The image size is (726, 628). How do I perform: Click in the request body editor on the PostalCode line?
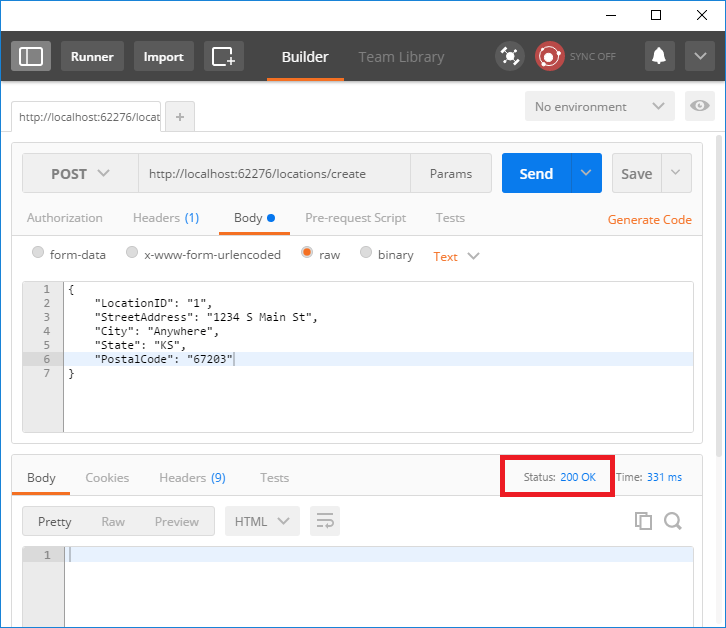pyautogui.click(x=378, y=359)
